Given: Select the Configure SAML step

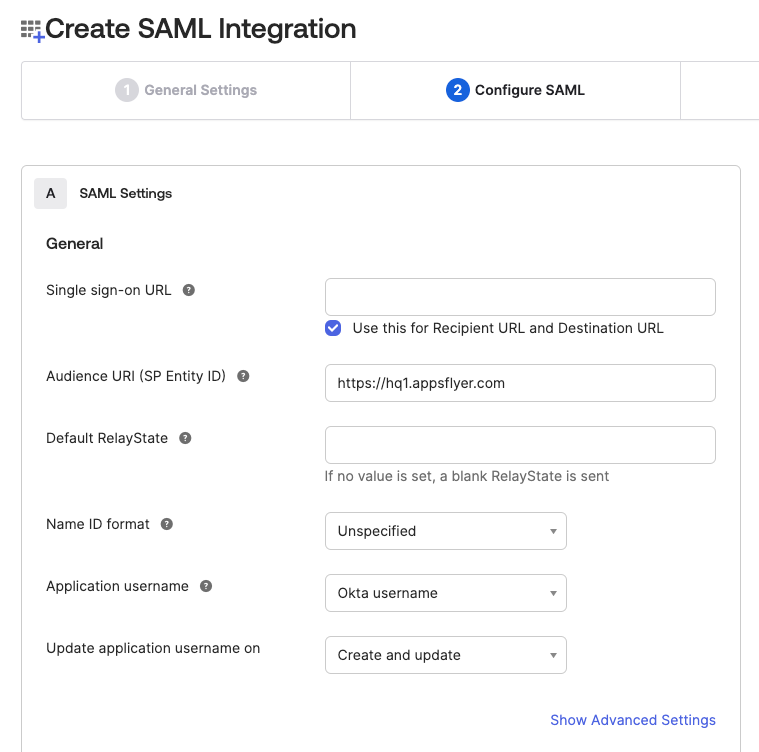Looking at the screenshot, I should coord(515,90).
